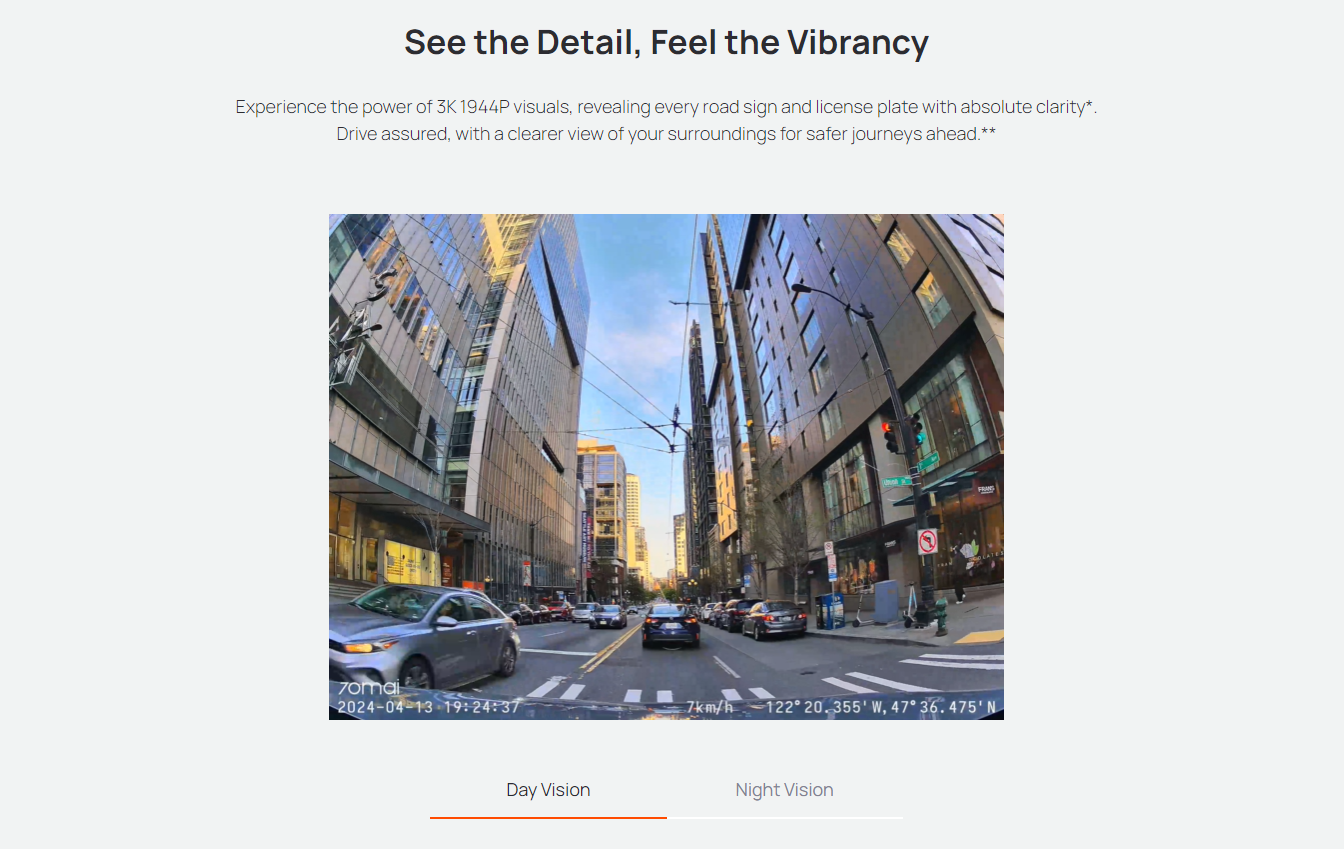
Task: Click the street lamp on the right building
Action: [803, 289]
